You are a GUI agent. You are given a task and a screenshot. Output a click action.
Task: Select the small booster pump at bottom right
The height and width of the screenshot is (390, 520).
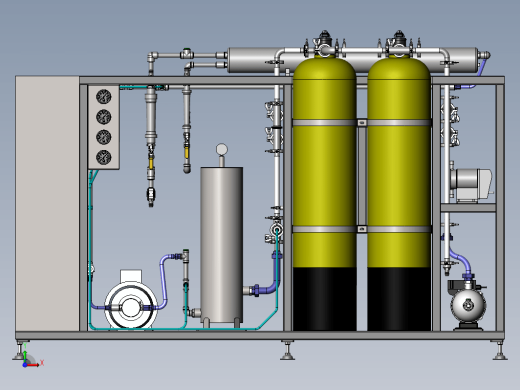[x=468, y=305]
